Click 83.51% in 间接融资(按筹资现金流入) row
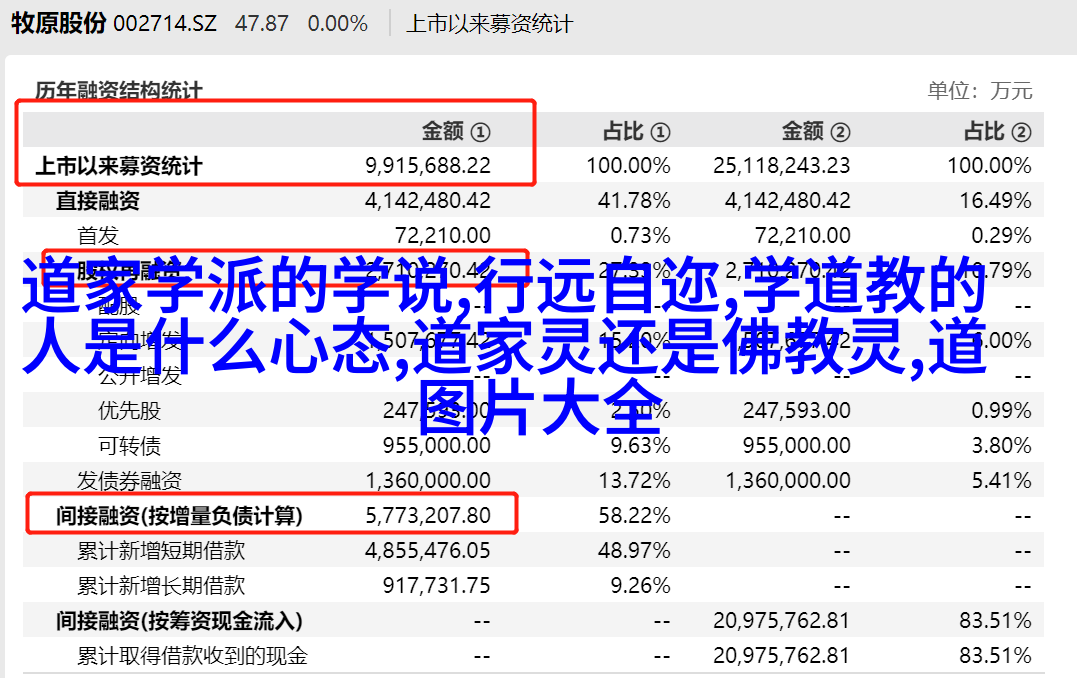Viewport: 1077px width, 678px height. coord(995,621)
